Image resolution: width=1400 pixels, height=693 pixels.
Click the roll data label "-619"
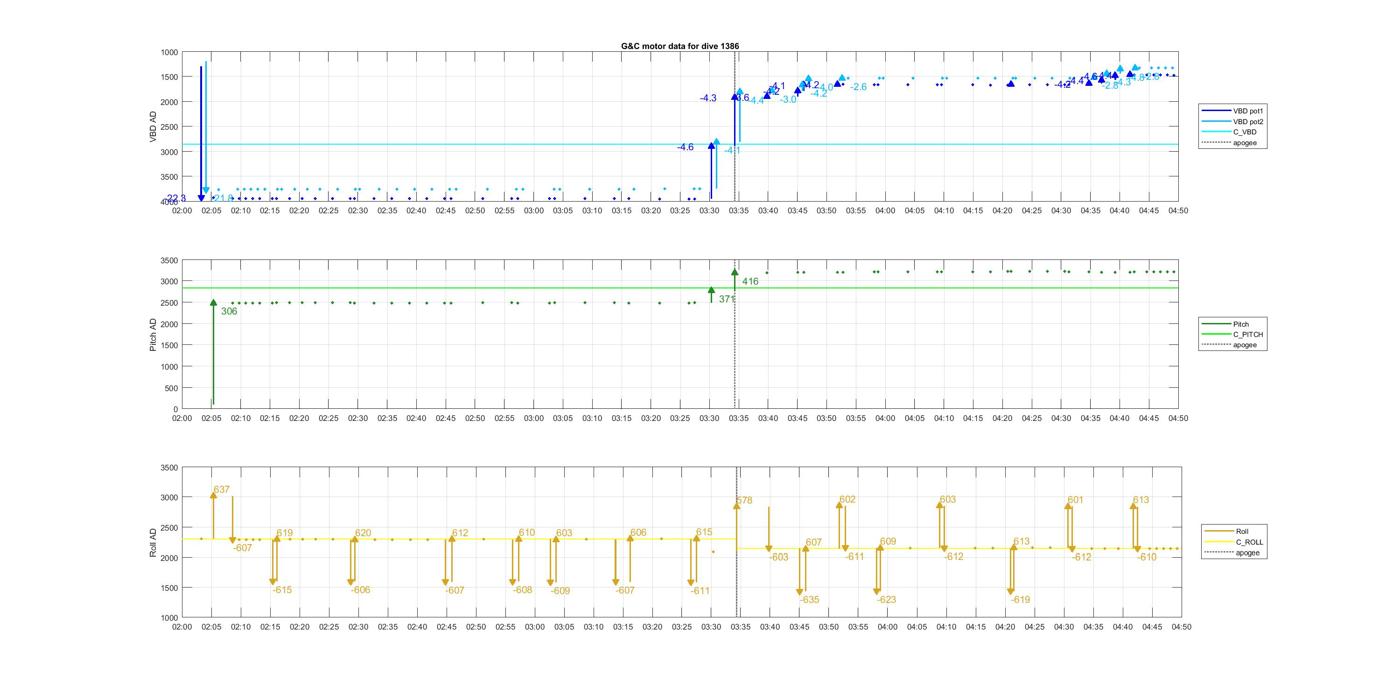tap(1019, 600)
